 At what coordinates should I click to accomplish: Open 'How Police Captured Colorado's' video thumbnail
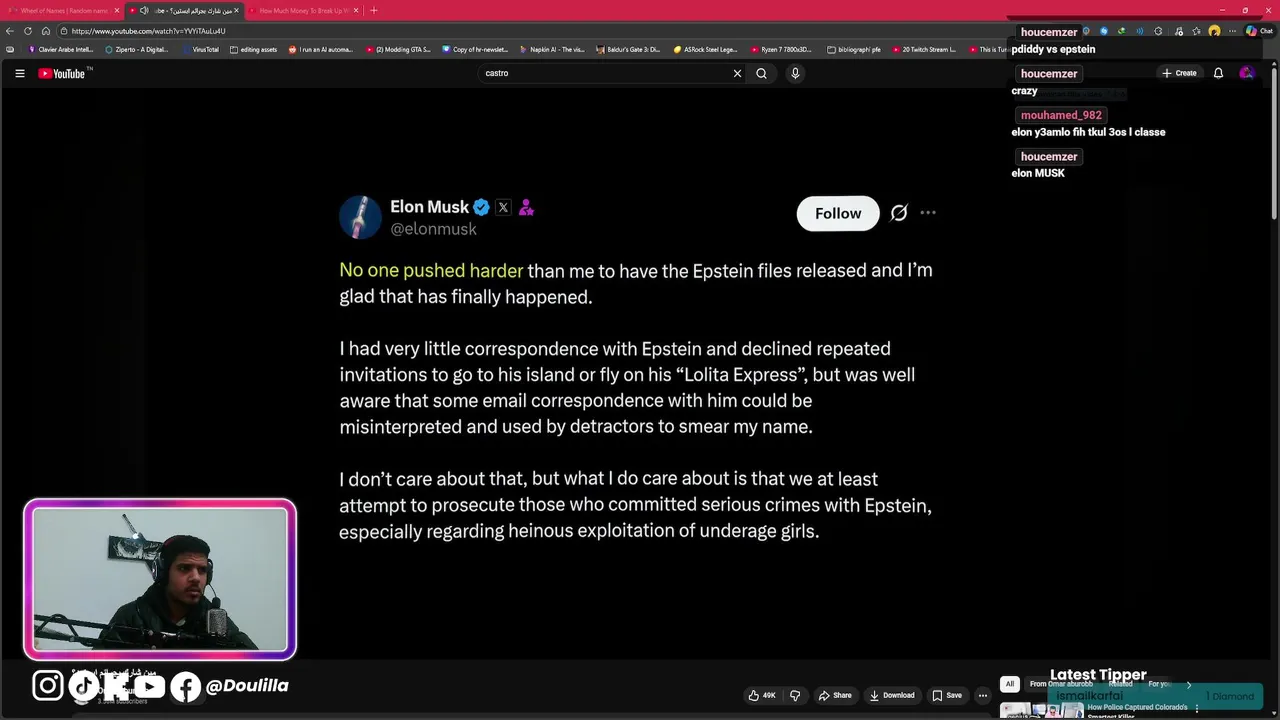1041,710
